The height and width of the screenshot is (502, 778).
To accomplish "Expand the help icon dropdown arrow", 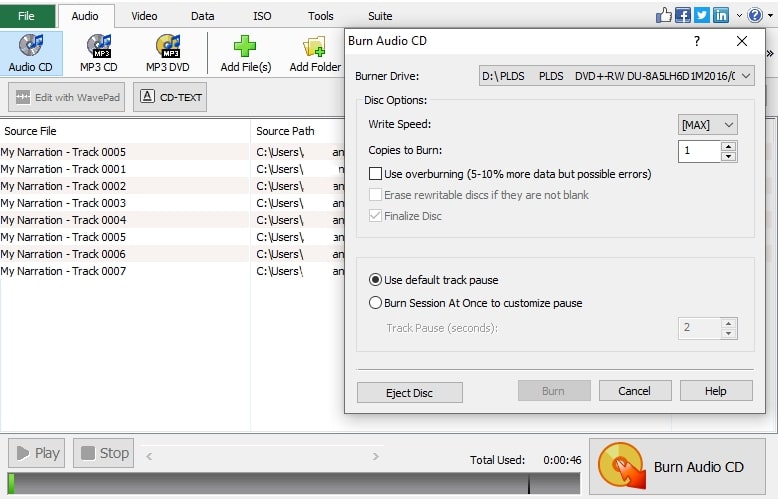I will click(x=771, y=15).
